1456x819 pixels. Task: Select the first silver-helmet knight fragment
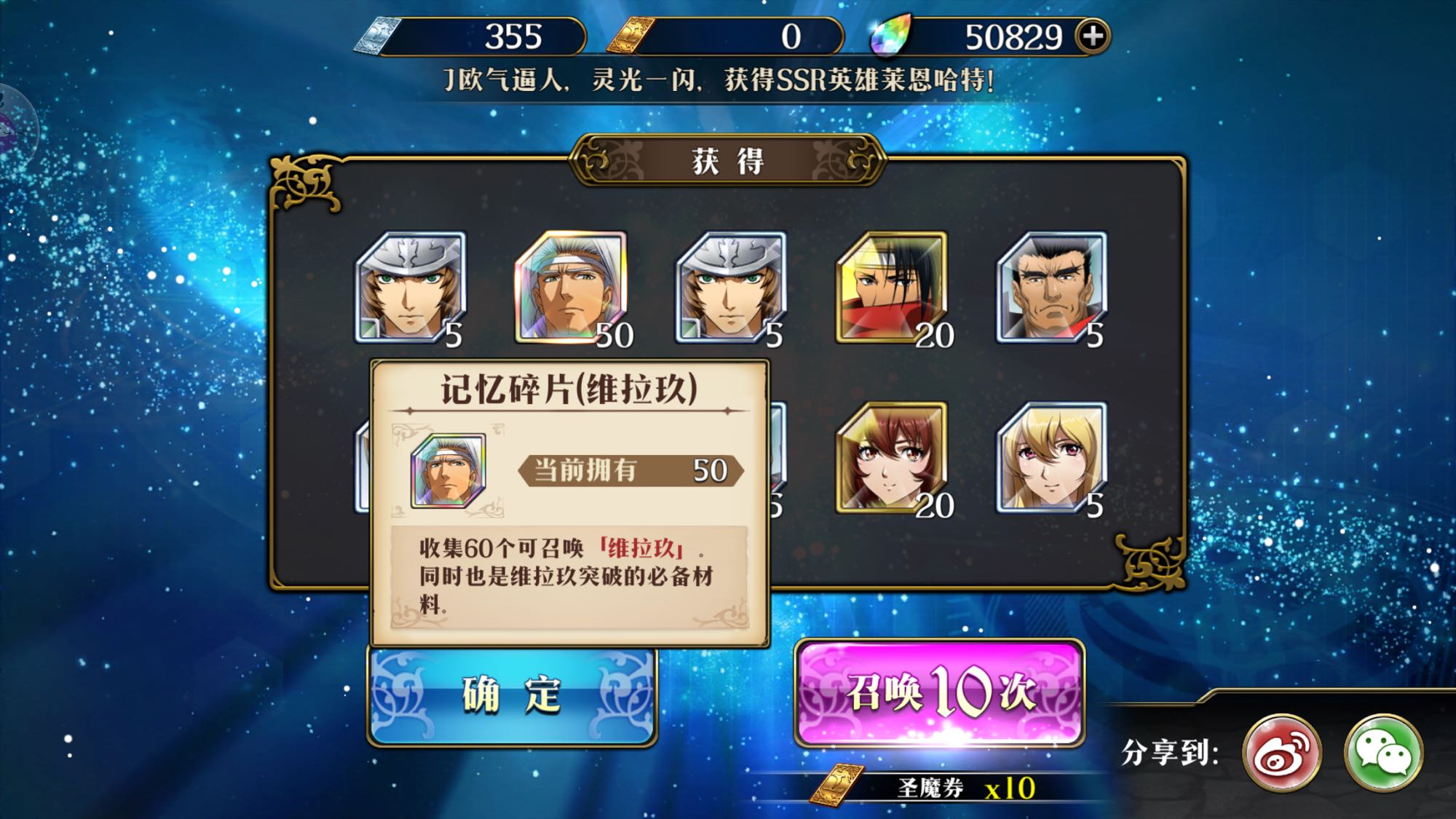[411, 287]
